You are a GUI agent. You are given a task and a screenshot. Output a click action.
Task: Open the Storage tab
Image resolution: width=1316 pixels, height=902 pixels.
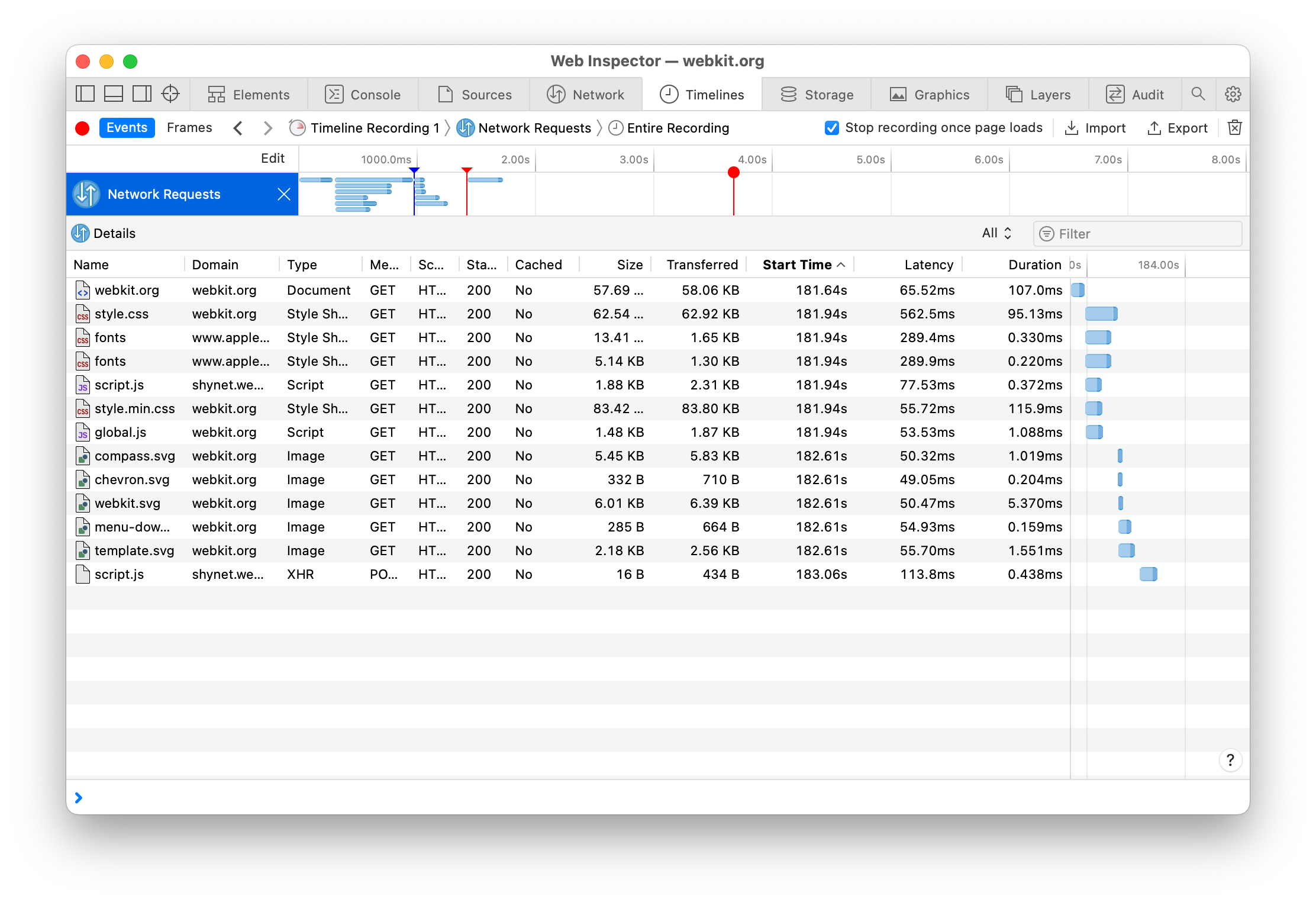click(x=817, y=95)
